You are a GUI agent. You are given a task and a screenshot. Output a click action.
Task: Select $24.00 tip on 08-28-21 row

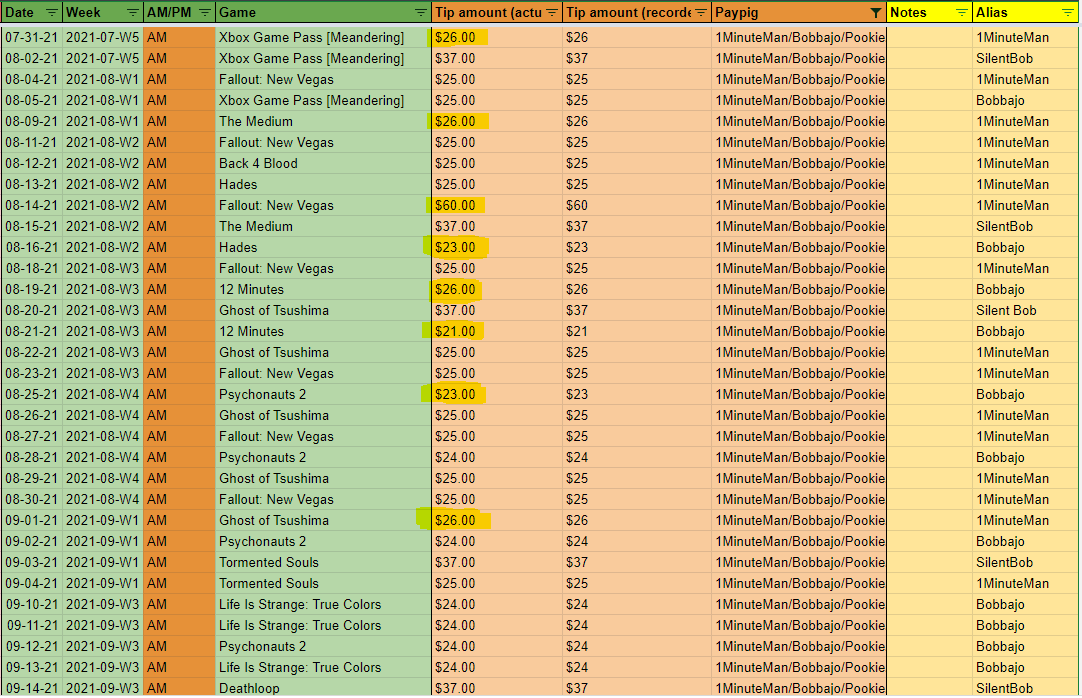(497, 457)
